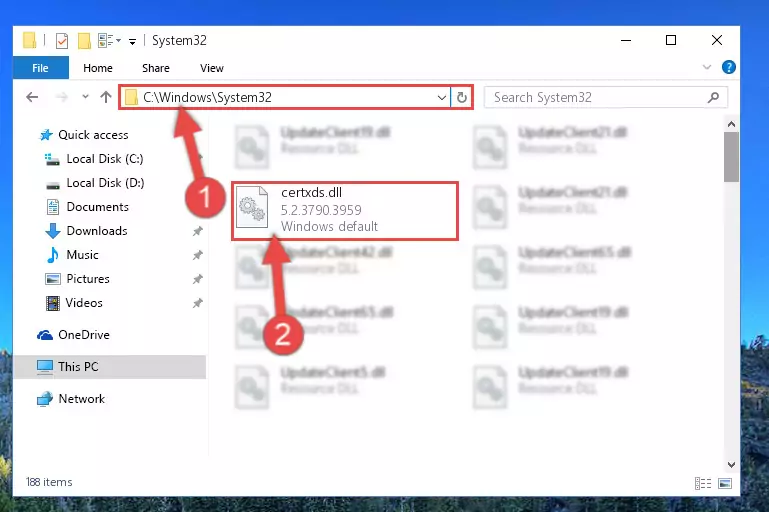Viewport: 769px width, 512px height.
Task: Click the Downloads blue arrow icon
Action: click(x=52, y=231)
